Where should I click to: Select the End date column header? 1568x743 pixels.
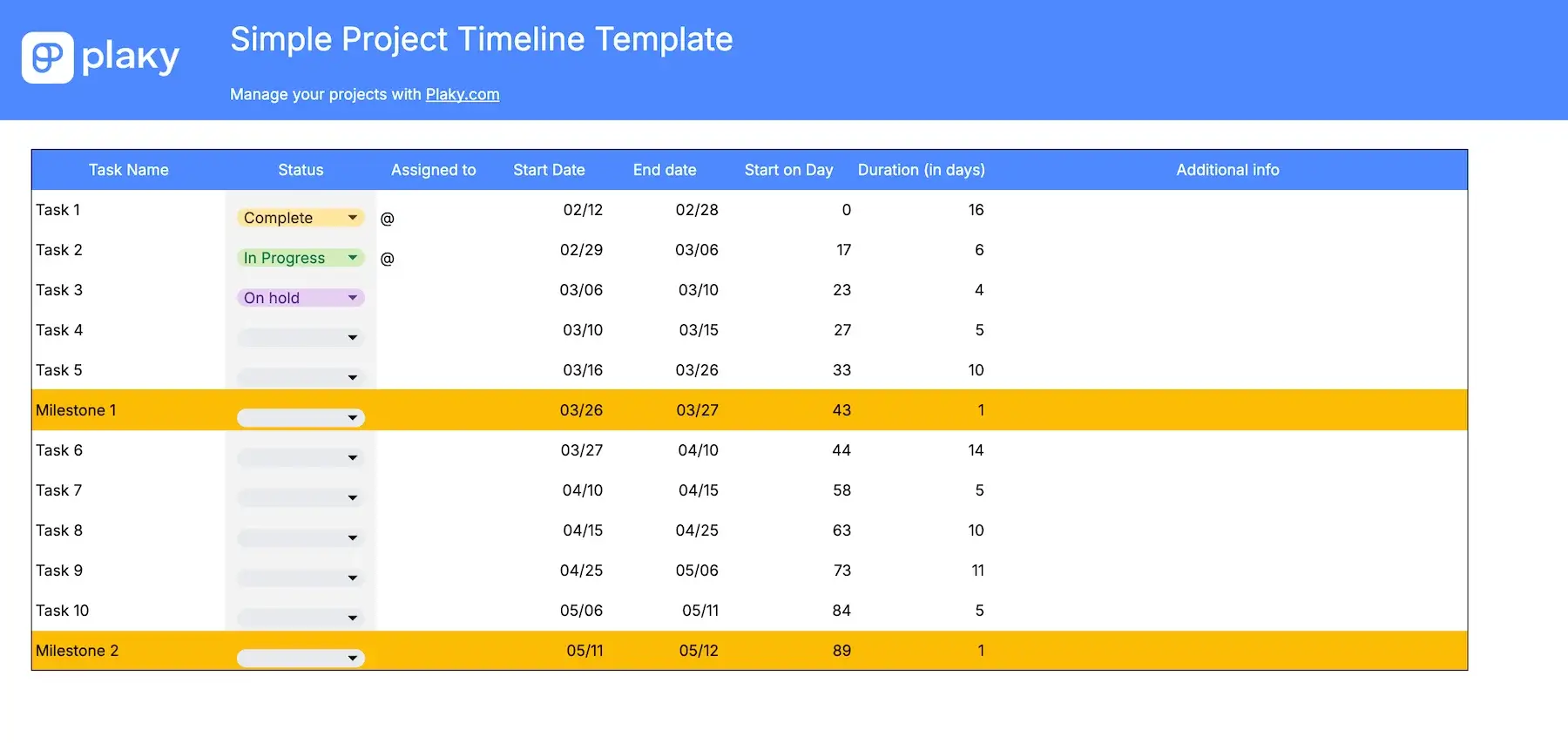click(665, 170)
